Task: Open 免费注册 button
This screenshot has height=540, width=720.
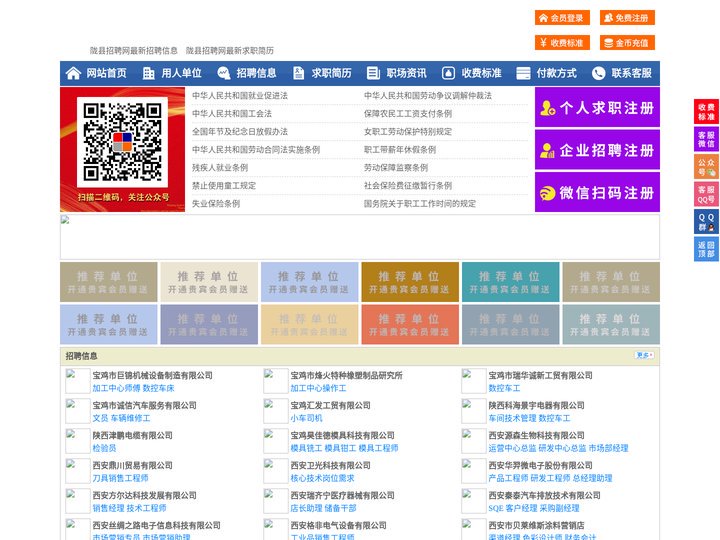Action: [x=627, y=18]
